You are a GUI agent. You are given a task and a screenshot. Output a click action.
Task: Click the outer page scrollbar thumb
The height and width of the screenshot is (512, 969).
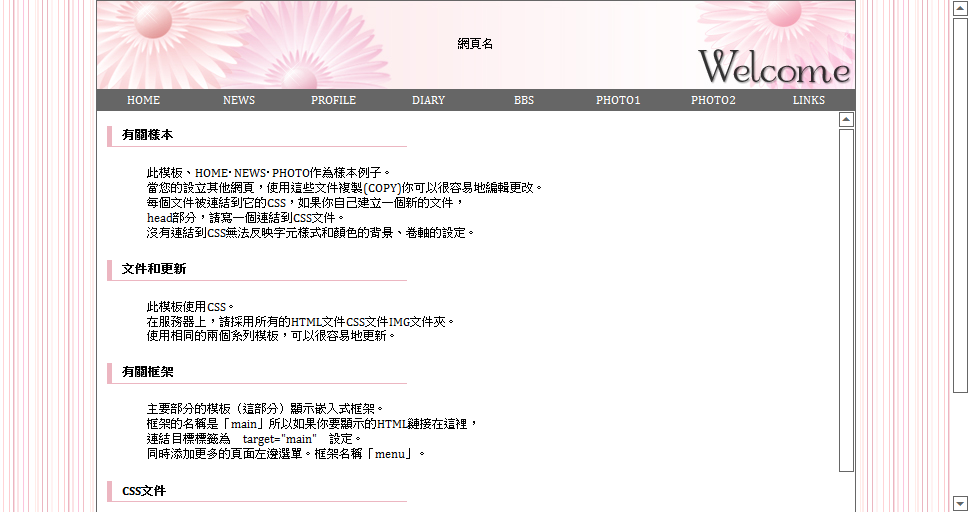(x=960, y=205)
